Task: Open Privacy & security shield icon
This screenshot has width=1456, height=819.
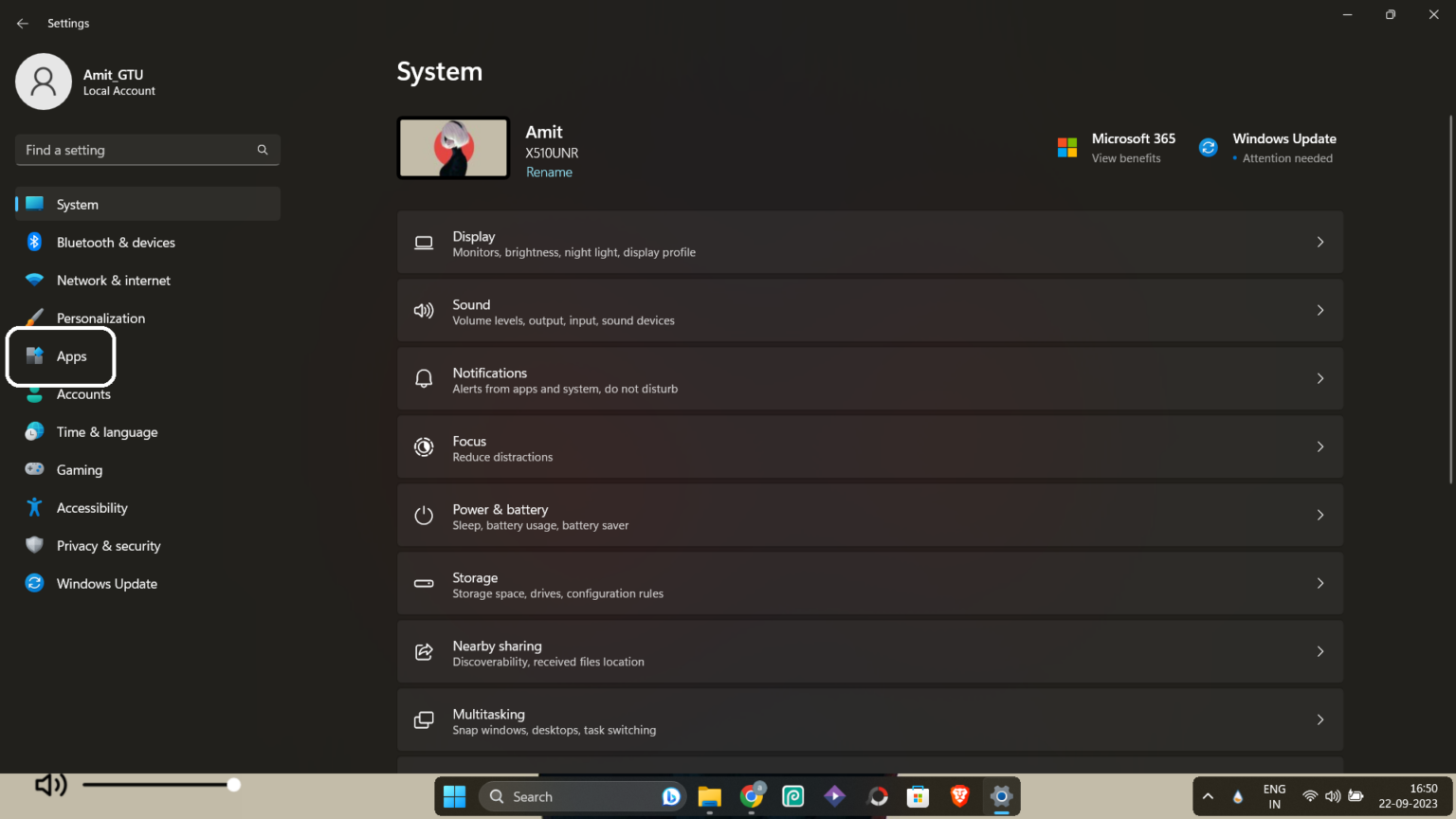Action: [34, 545]
